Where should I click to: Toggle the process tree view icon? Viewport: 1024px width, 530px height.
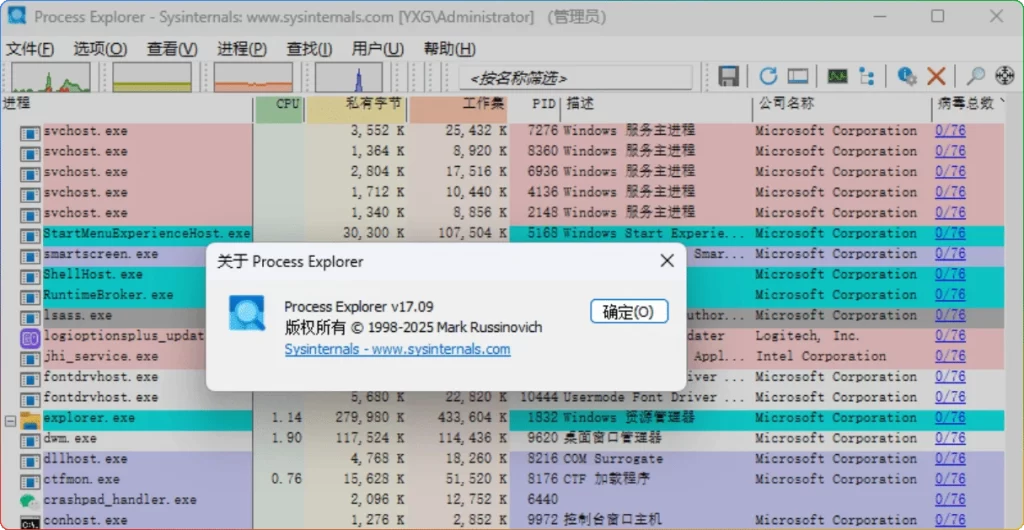point(867,77)
